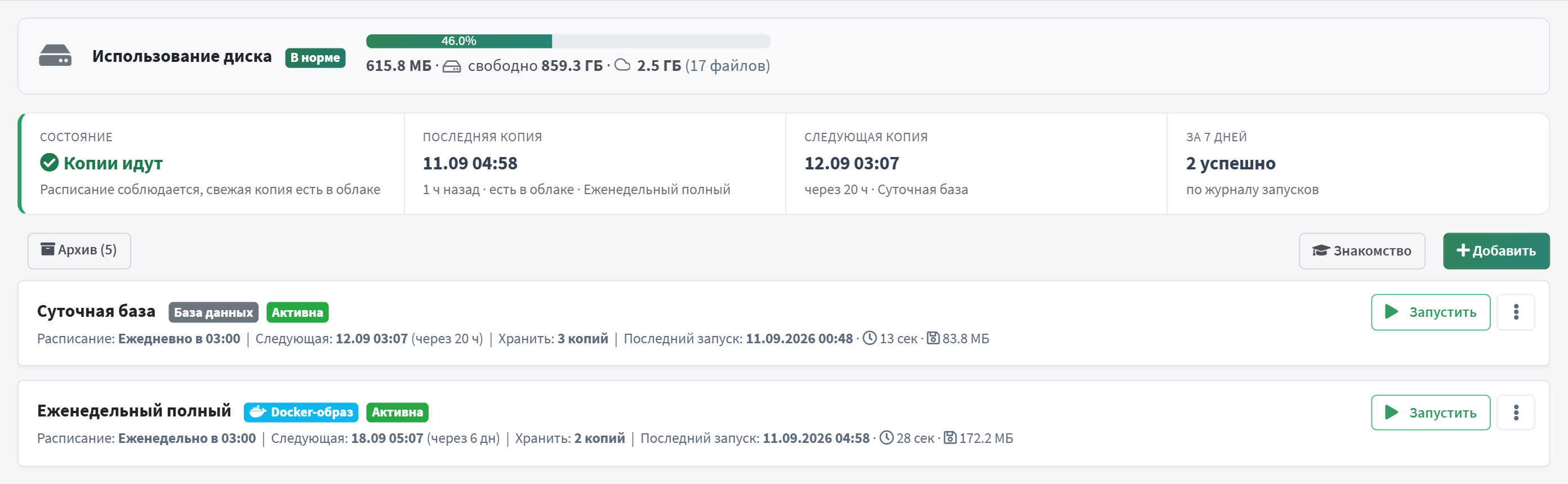Image resolution: width=1568 pixels, height=484 pixels.
Task: Click the disk size icon beside 83.8 МБ
Action: click(933, 338)
